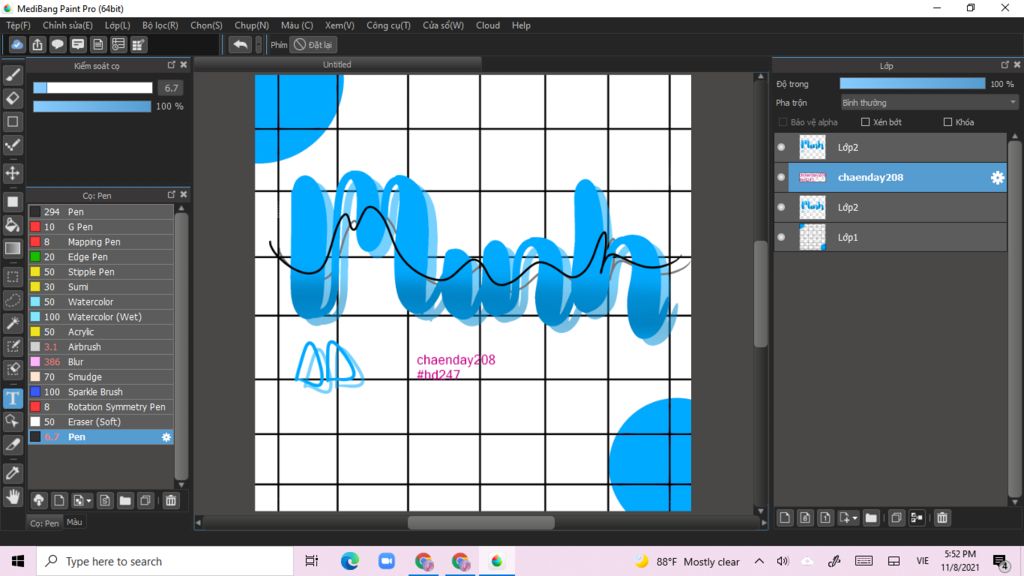Delete layer with trash icon in layer panel
The width and height of the screenshot is (1024, 576).
pyautogui.click(x=942, y=518)
